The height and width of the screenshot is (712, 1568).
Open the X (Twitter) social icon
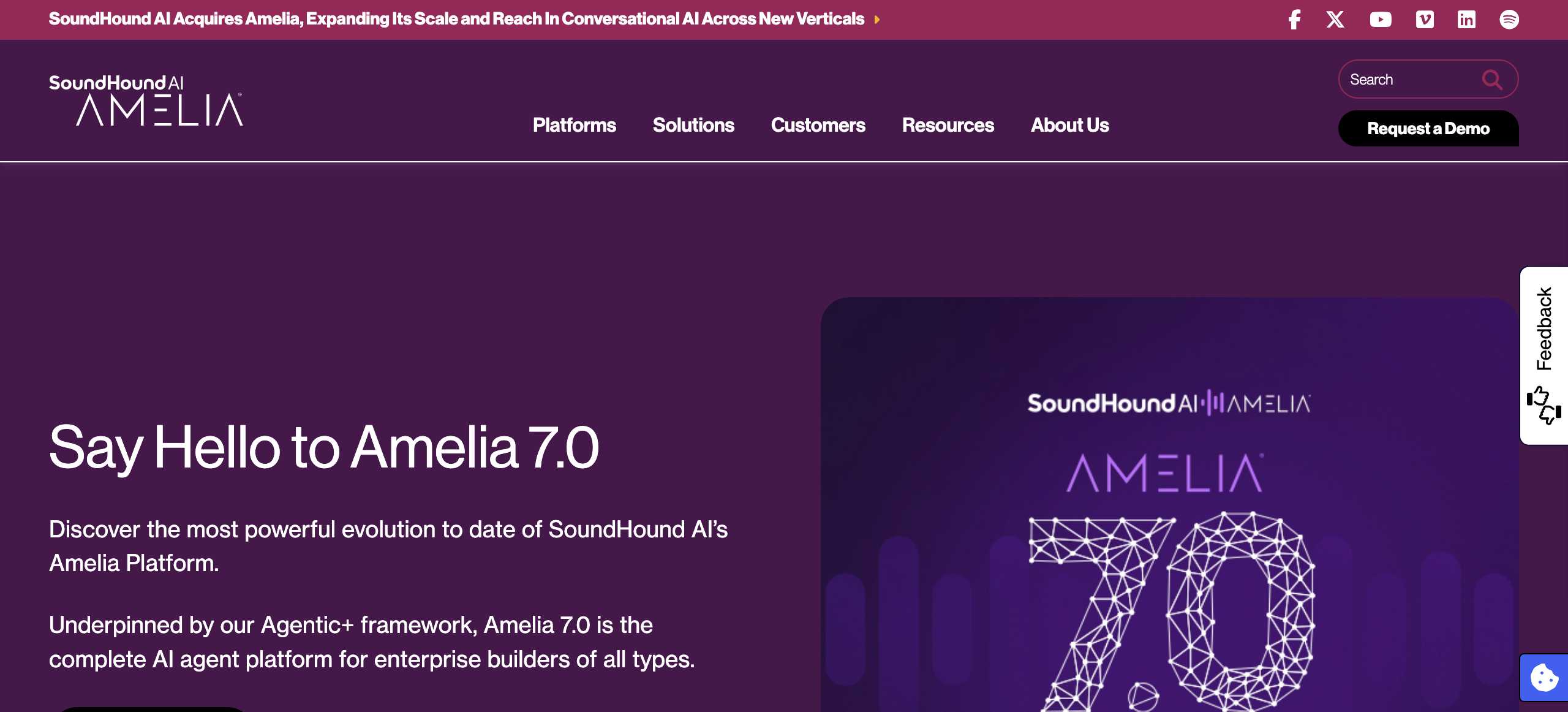[1335, 20]
